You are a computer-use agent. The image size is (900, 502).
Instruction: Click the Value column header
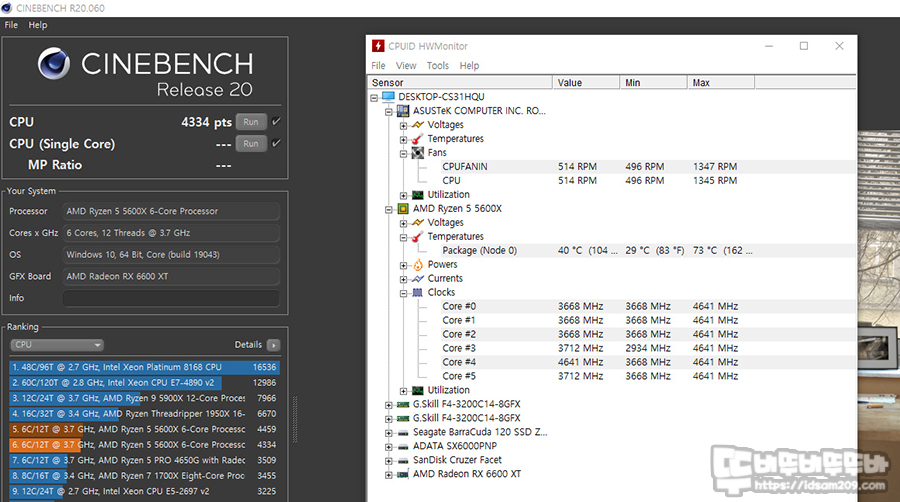[586, 83]
